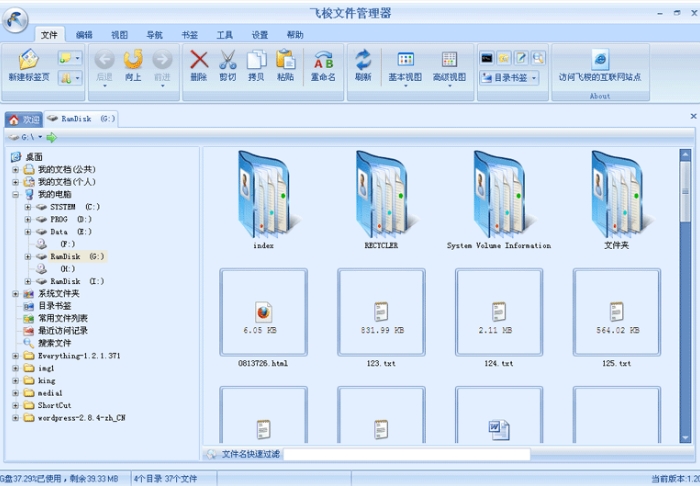700x486 pixels.
Task: Open the Basic View (基本视图) icon
Action: [405, 59]
